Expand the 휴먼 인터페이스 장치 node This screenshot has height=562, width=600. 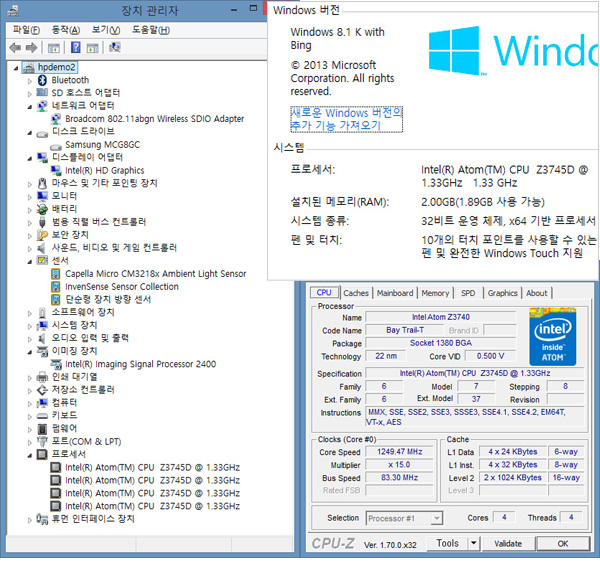pyautogui.click(x=30, y=520)
